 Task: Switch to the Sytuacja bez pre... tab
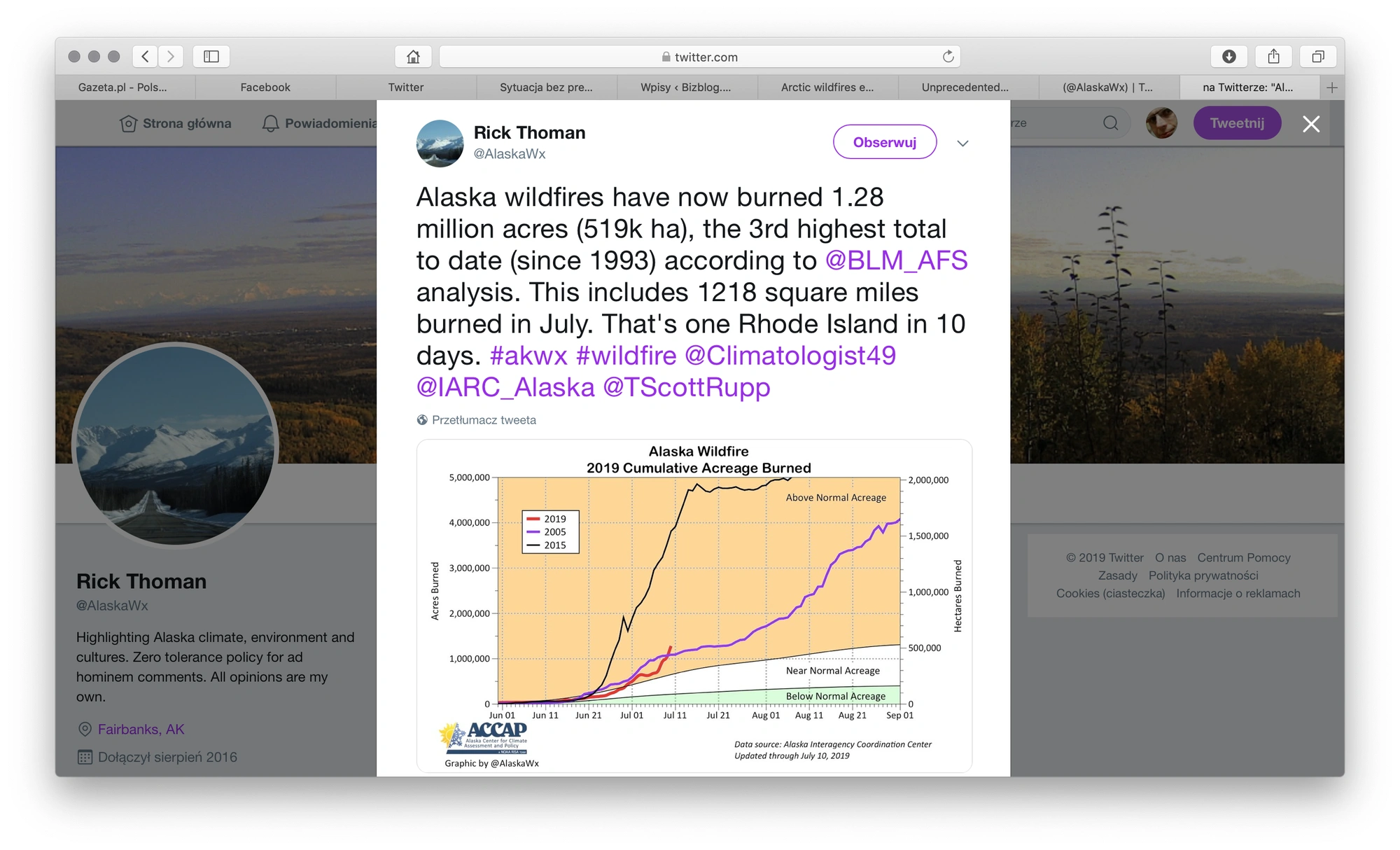pos(546,88)
